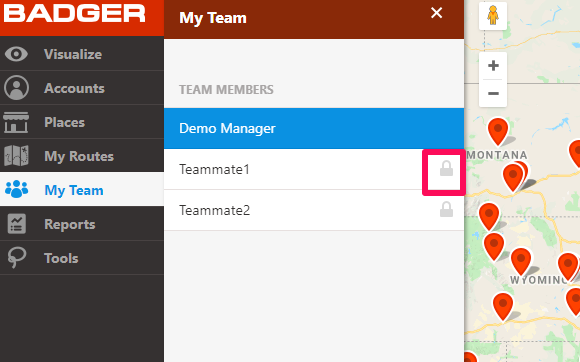Zoom out the map with minus button
The width and height of the screenshot is (580, 362).
coord(493,93)
